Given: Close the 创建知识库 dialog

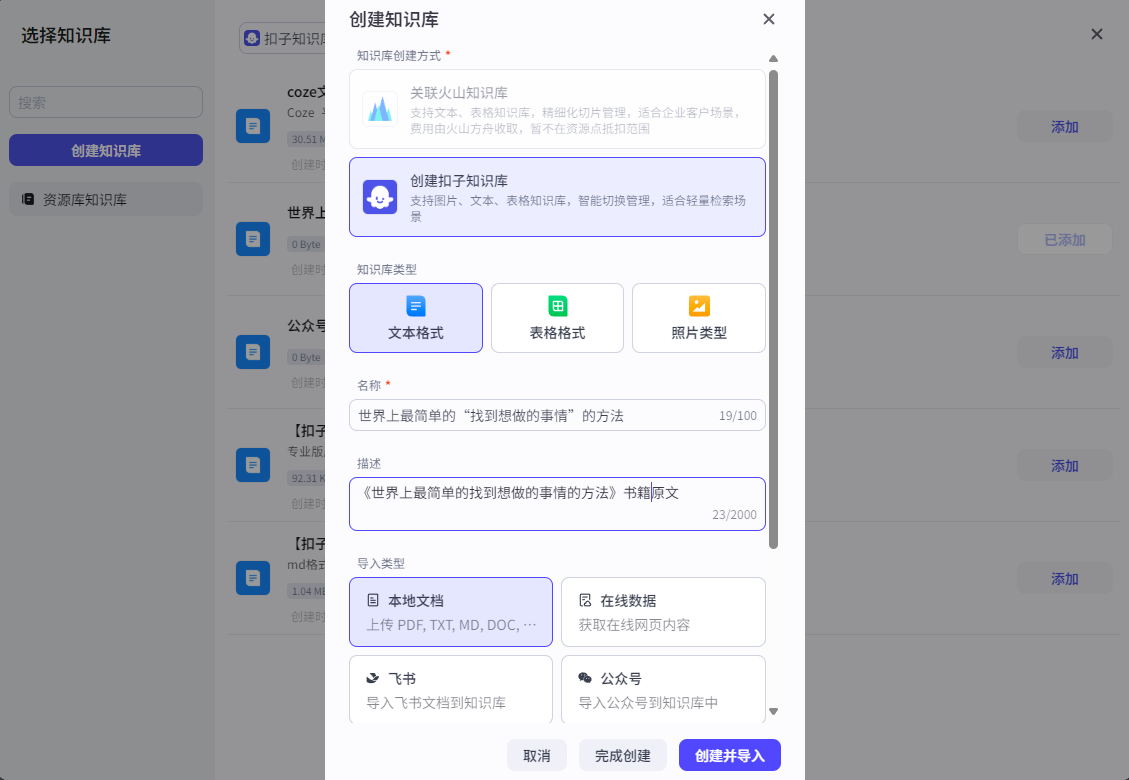Looking at the screenshot, I should point(768,19).
